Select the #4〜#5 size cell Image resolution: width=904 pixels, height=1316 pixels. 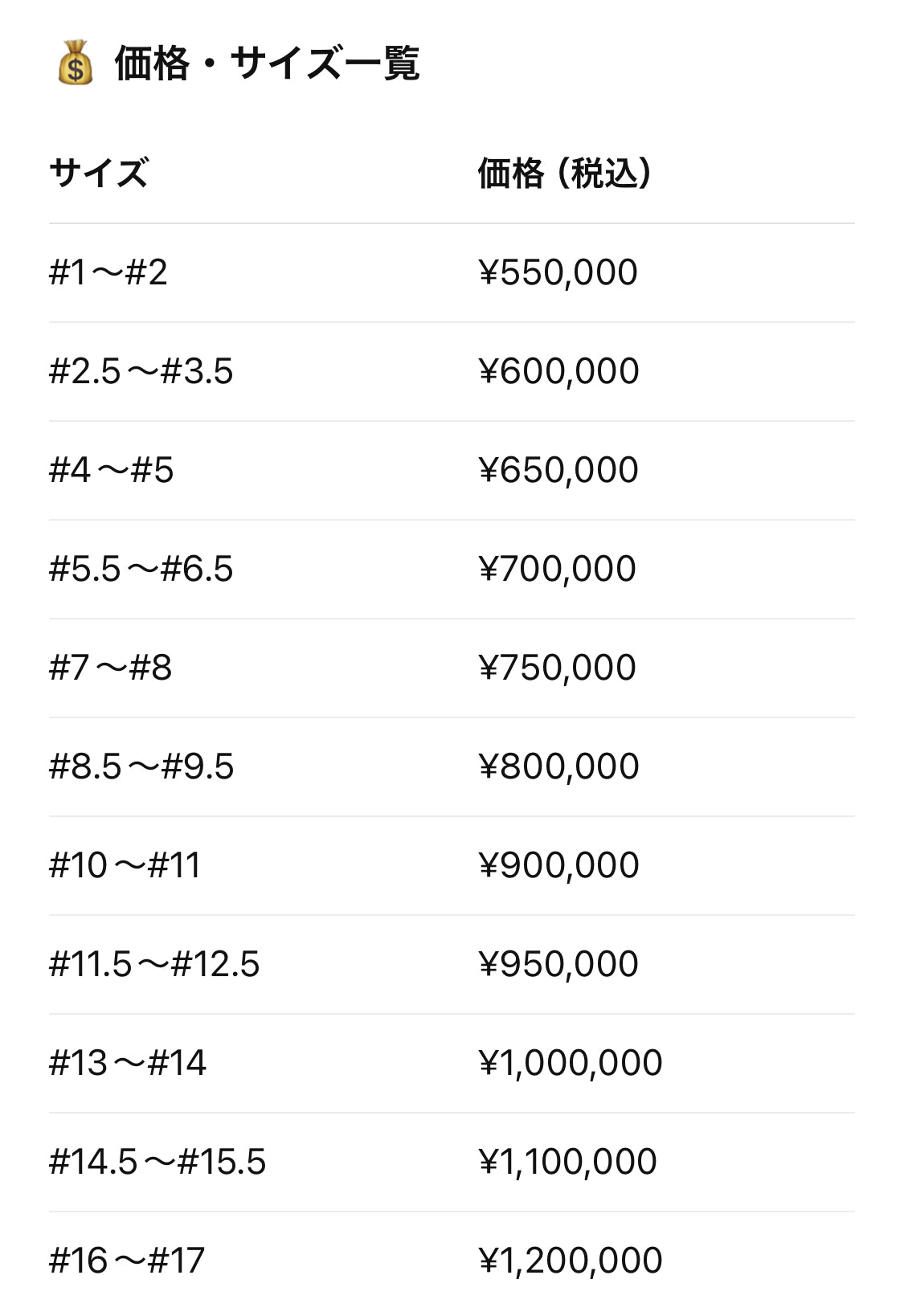(x=112, y=470)
